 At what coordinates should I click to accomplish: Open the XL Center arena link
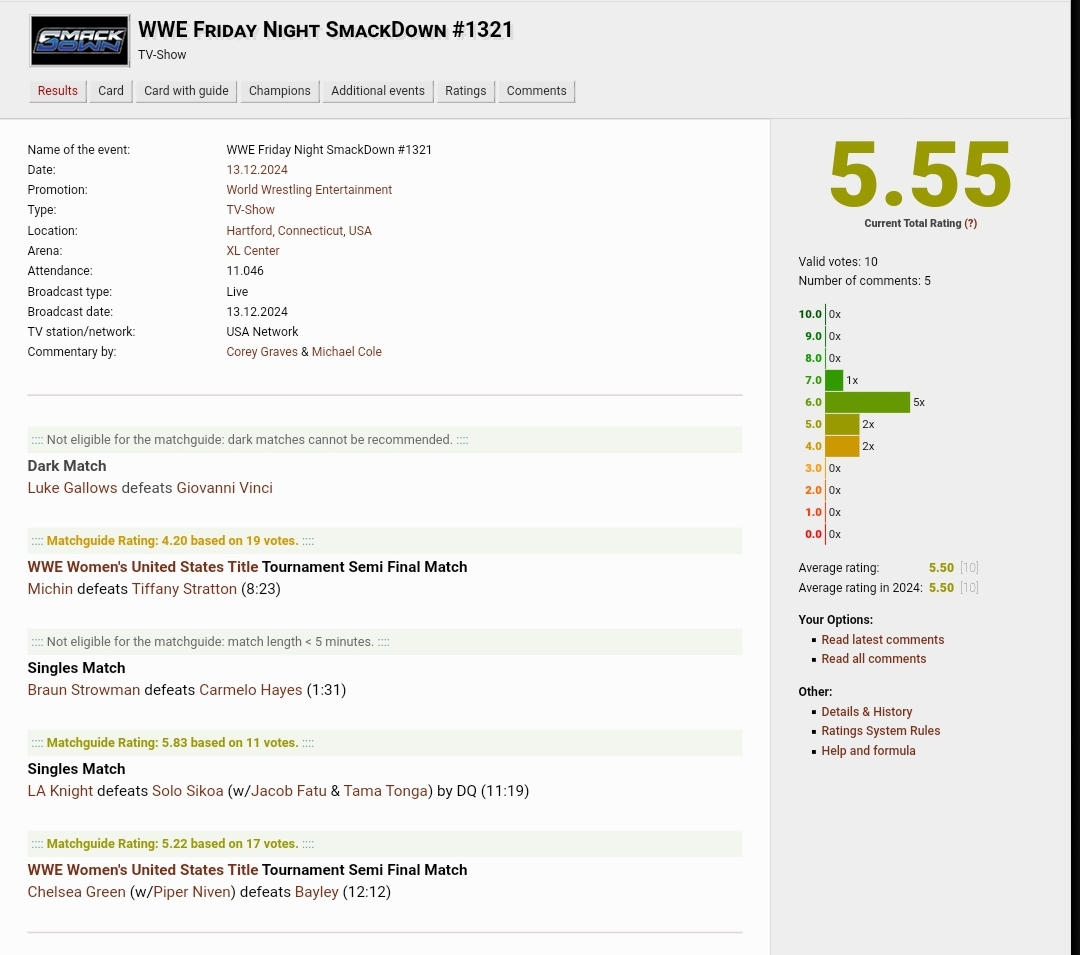coord(253,251)
